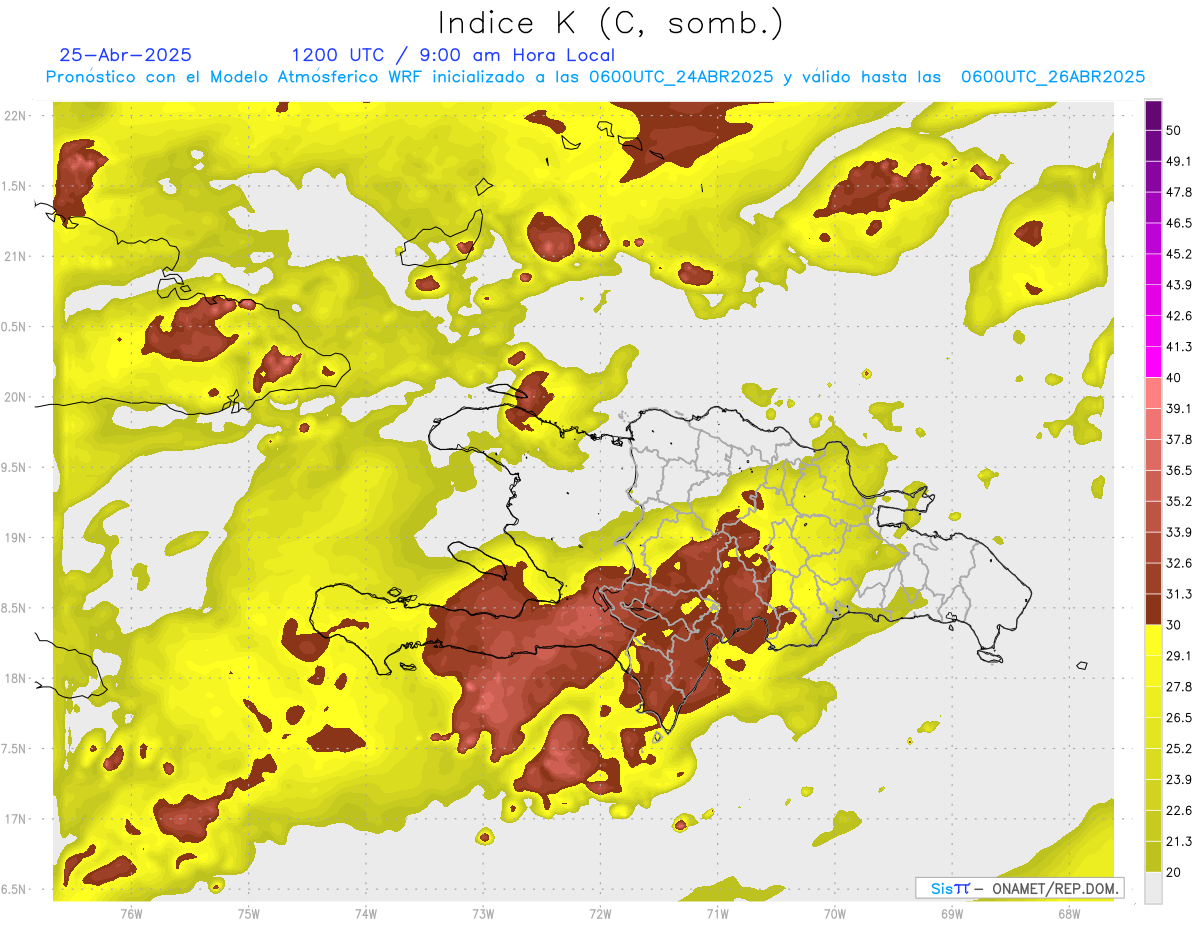Image resolution: width=1200 pixels, height=927 pixels.
Task: Click the '29.1' colorbar value
Action: tap(1179, 656)
